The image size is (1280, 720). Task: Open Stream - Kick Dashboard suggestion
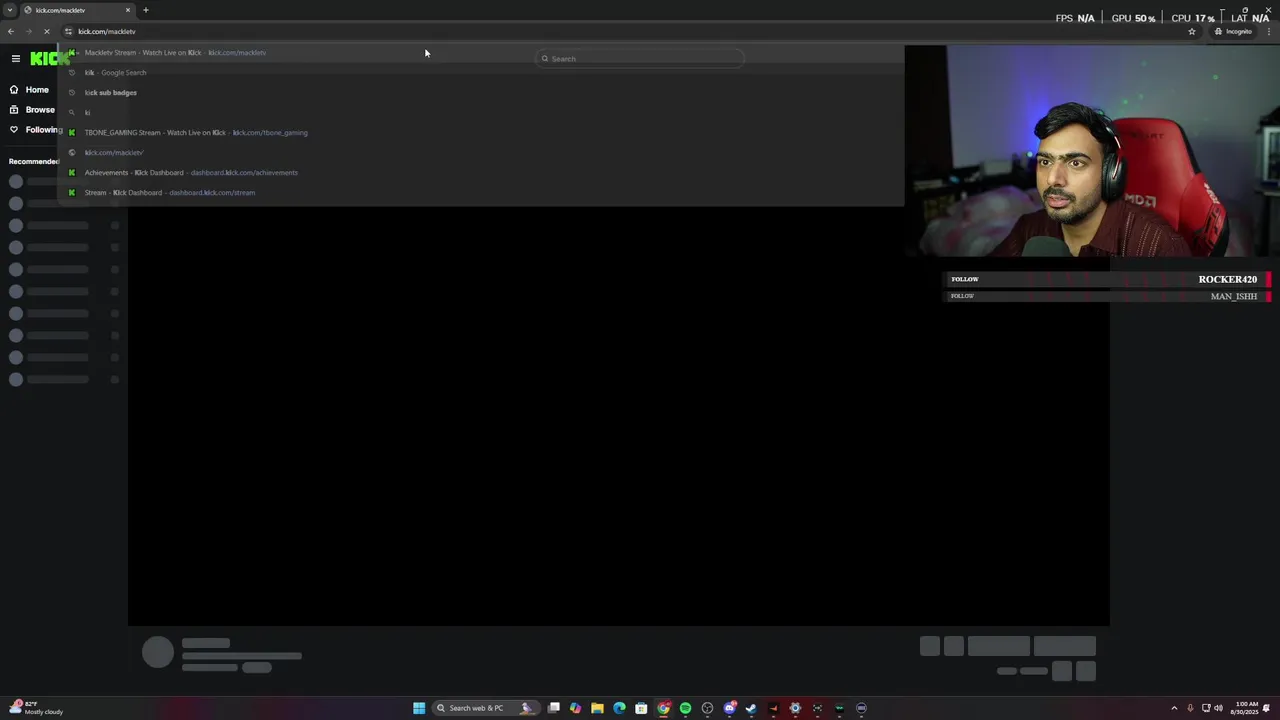480,192
